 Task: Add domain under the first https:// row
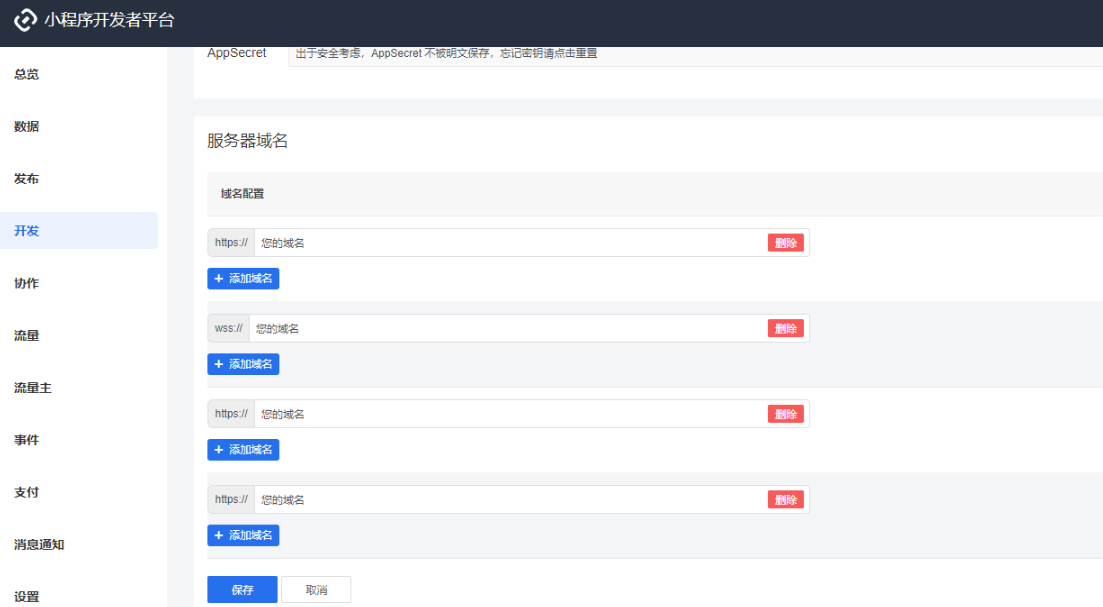(243, 279)
